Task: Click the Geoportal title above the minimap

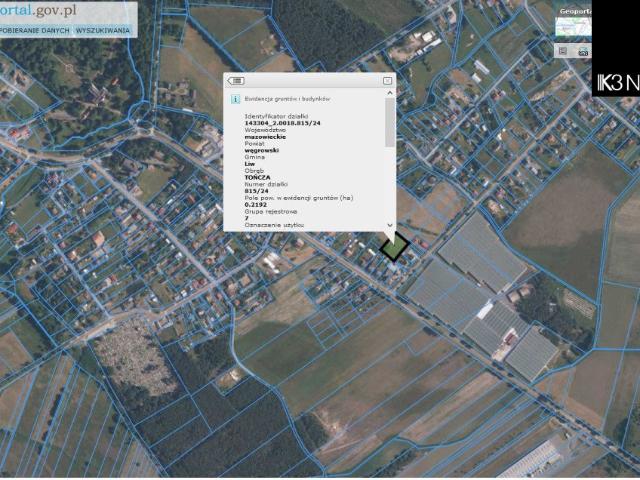Action: 576,11
